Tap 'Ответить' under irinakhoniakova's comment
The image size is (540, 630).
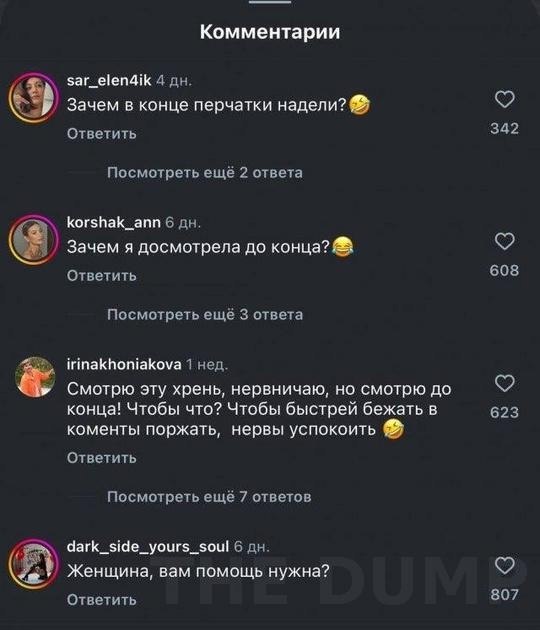(102, 458)
